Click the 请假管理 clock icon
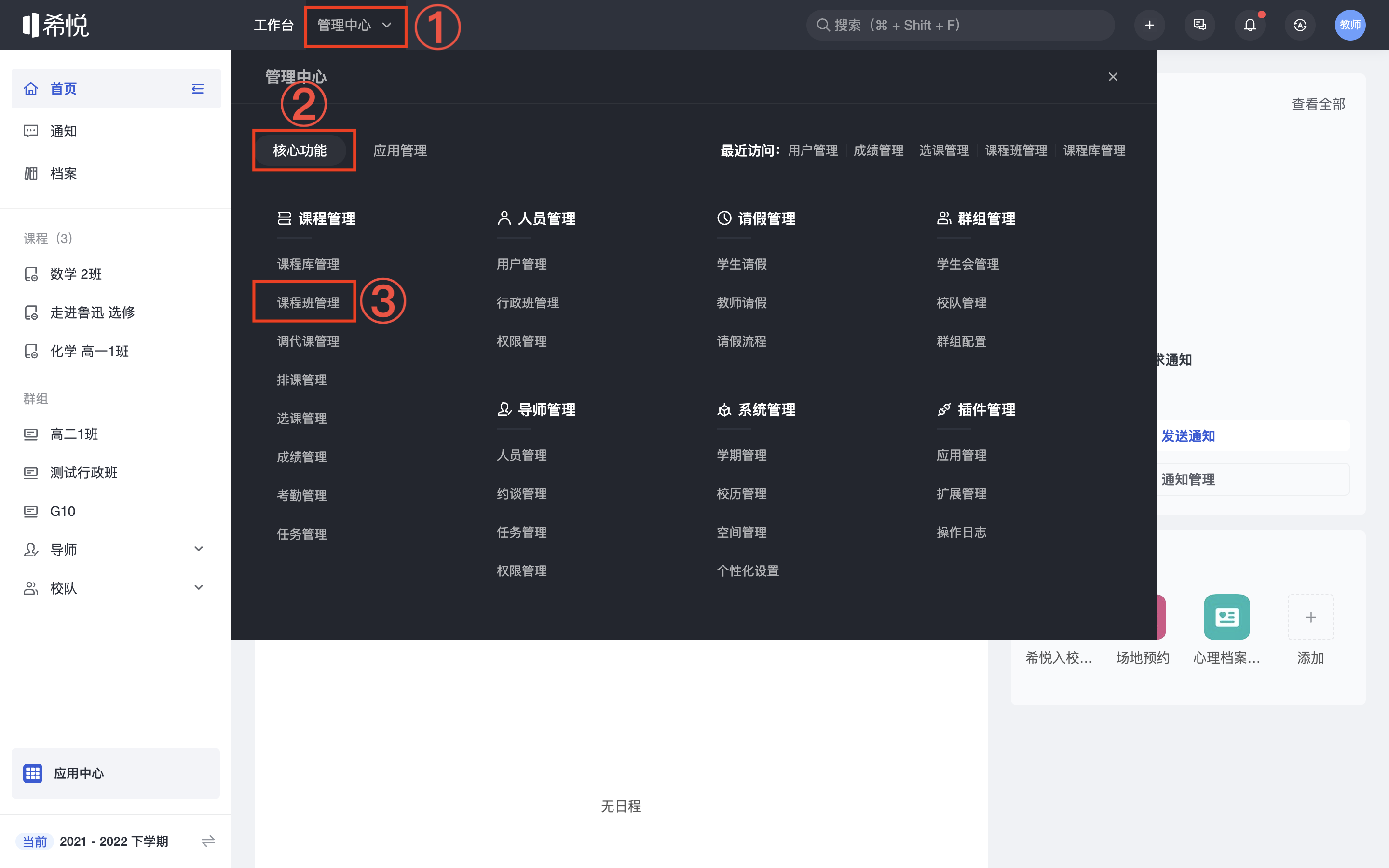This screenshot has width=1389, height=868. [x=724, y=218]
